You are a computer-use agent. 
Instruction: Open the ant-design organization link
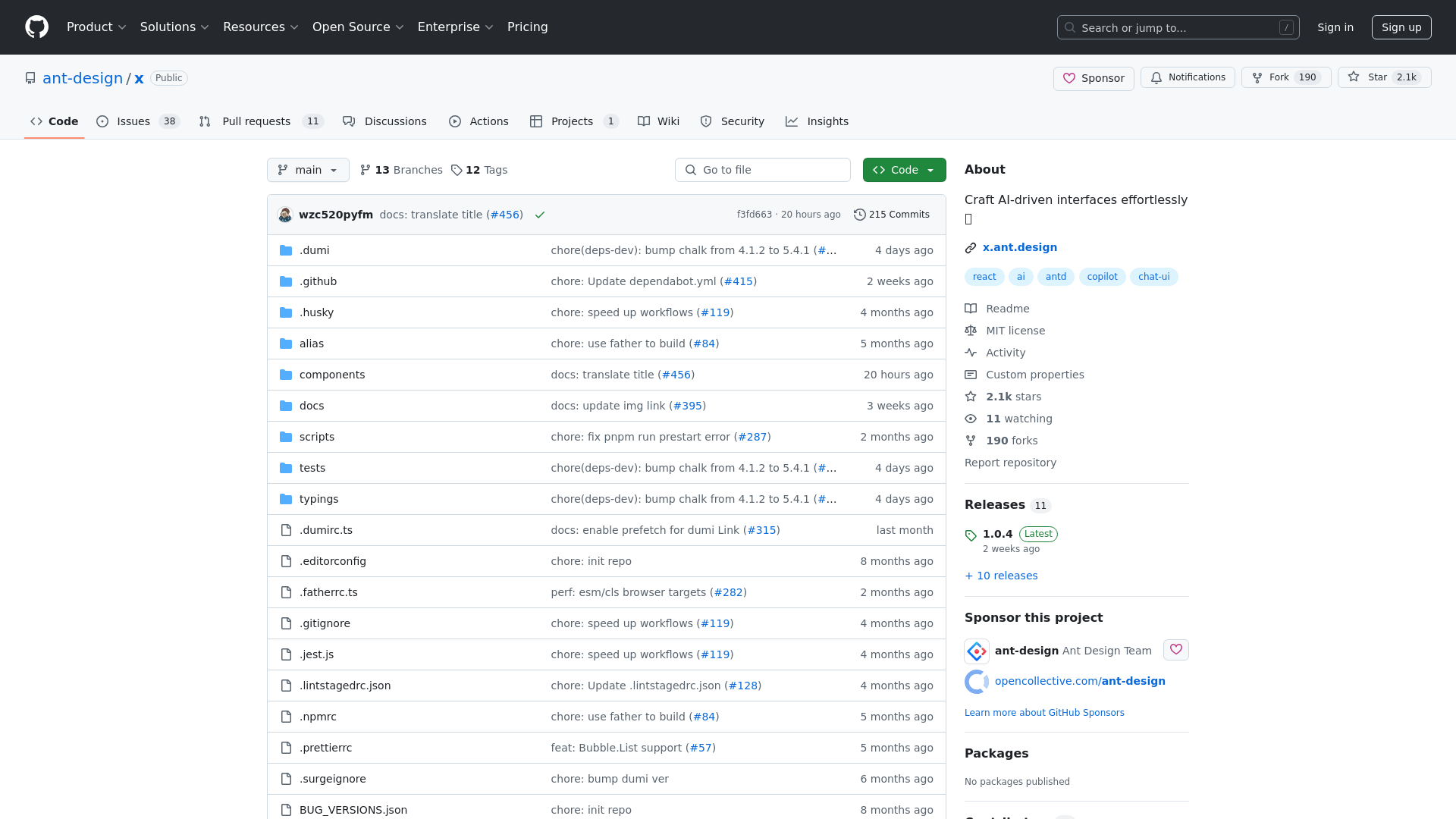[83, 78]
